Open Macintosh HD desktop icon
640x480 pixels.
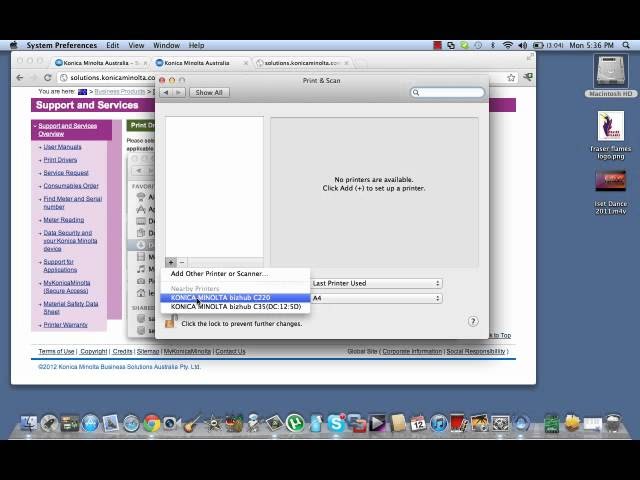click(611, 76)
